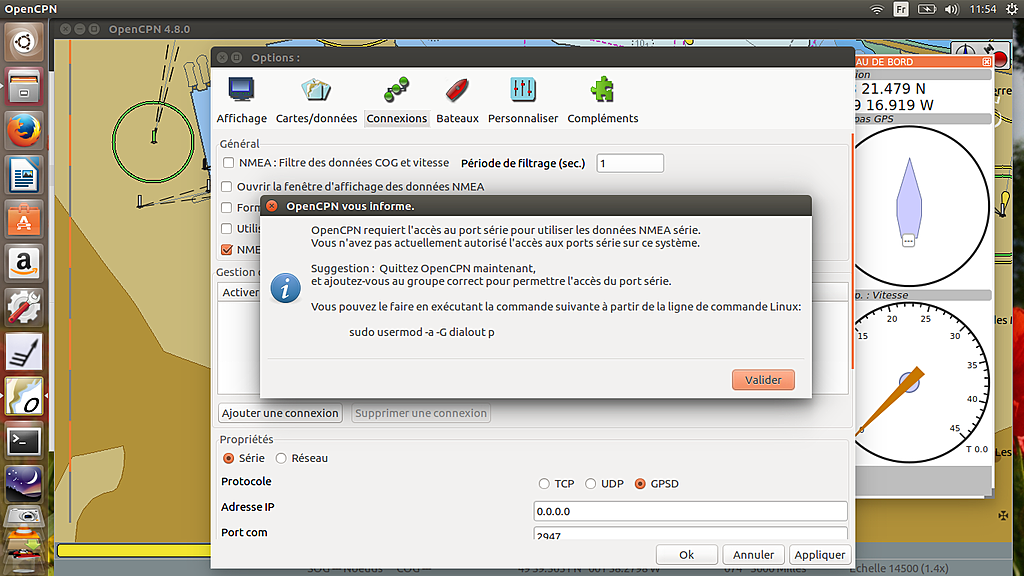Choose the TCP protocol

tap(544, 484)
